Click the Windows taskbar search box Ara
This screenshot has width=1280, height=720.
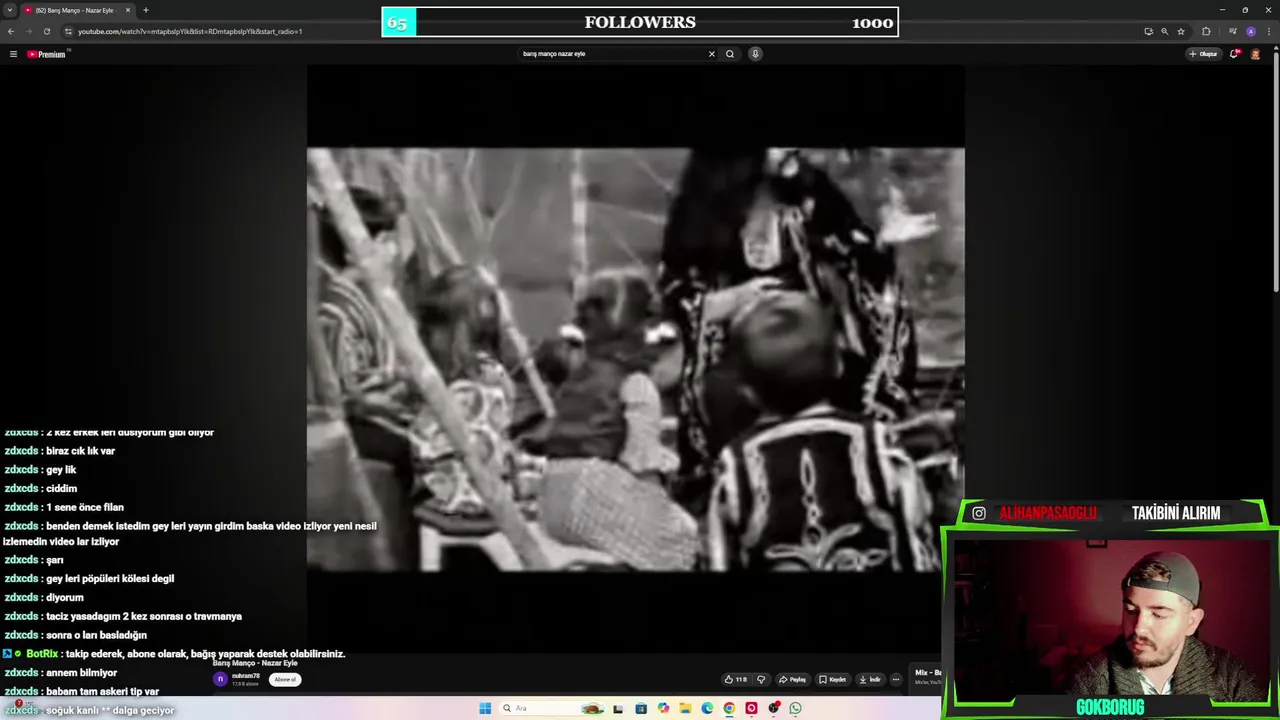(550, 708)
